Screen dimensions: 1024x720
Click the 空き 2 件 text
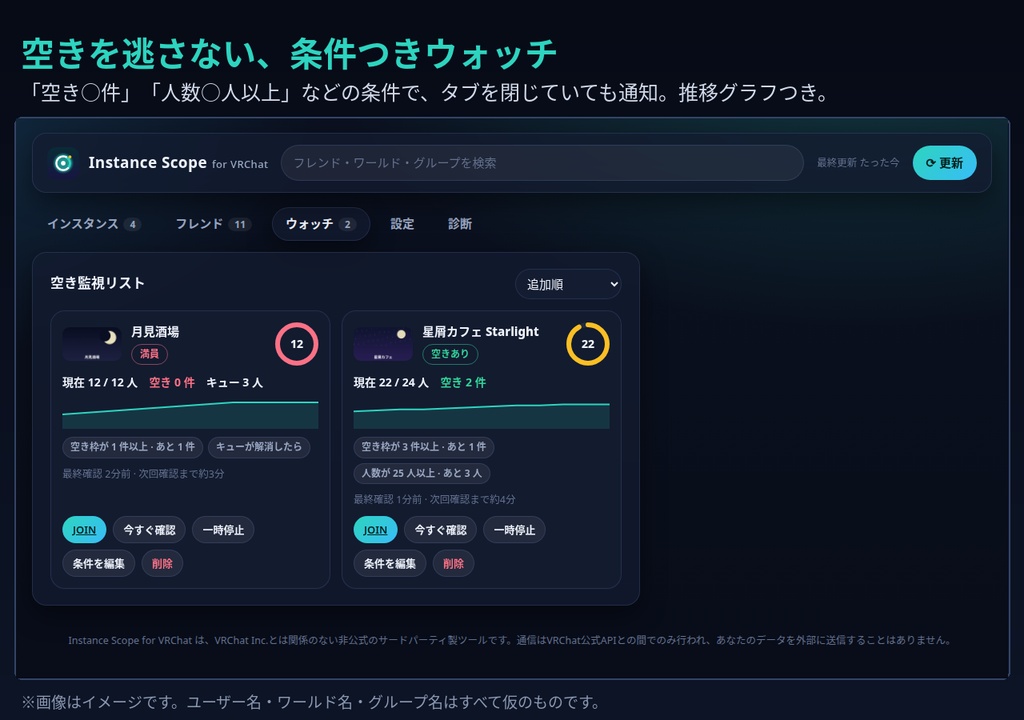[x=463, y=383]
